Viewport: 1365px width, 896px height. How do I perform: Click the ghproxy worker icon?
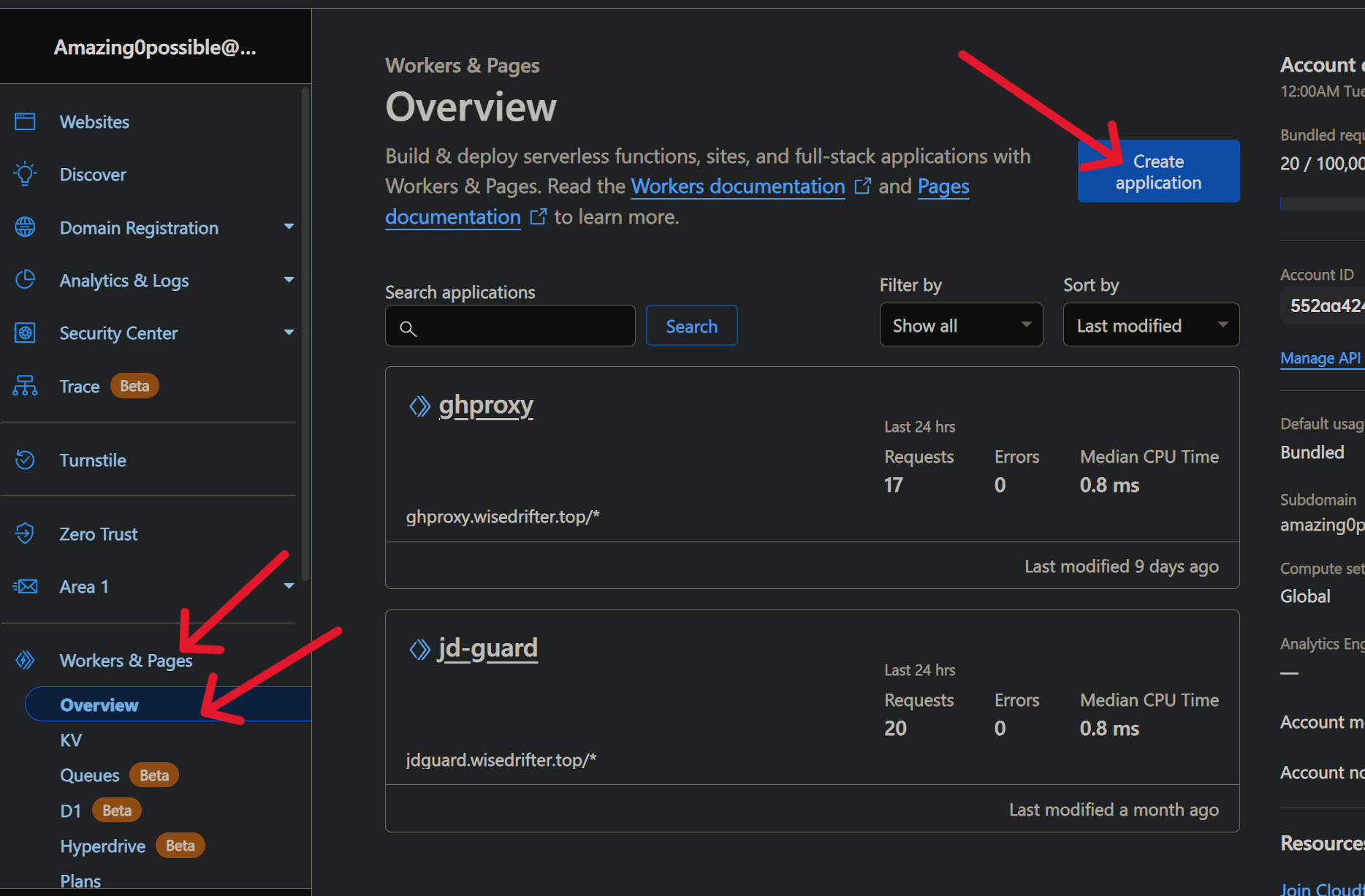tap(419, 406)
